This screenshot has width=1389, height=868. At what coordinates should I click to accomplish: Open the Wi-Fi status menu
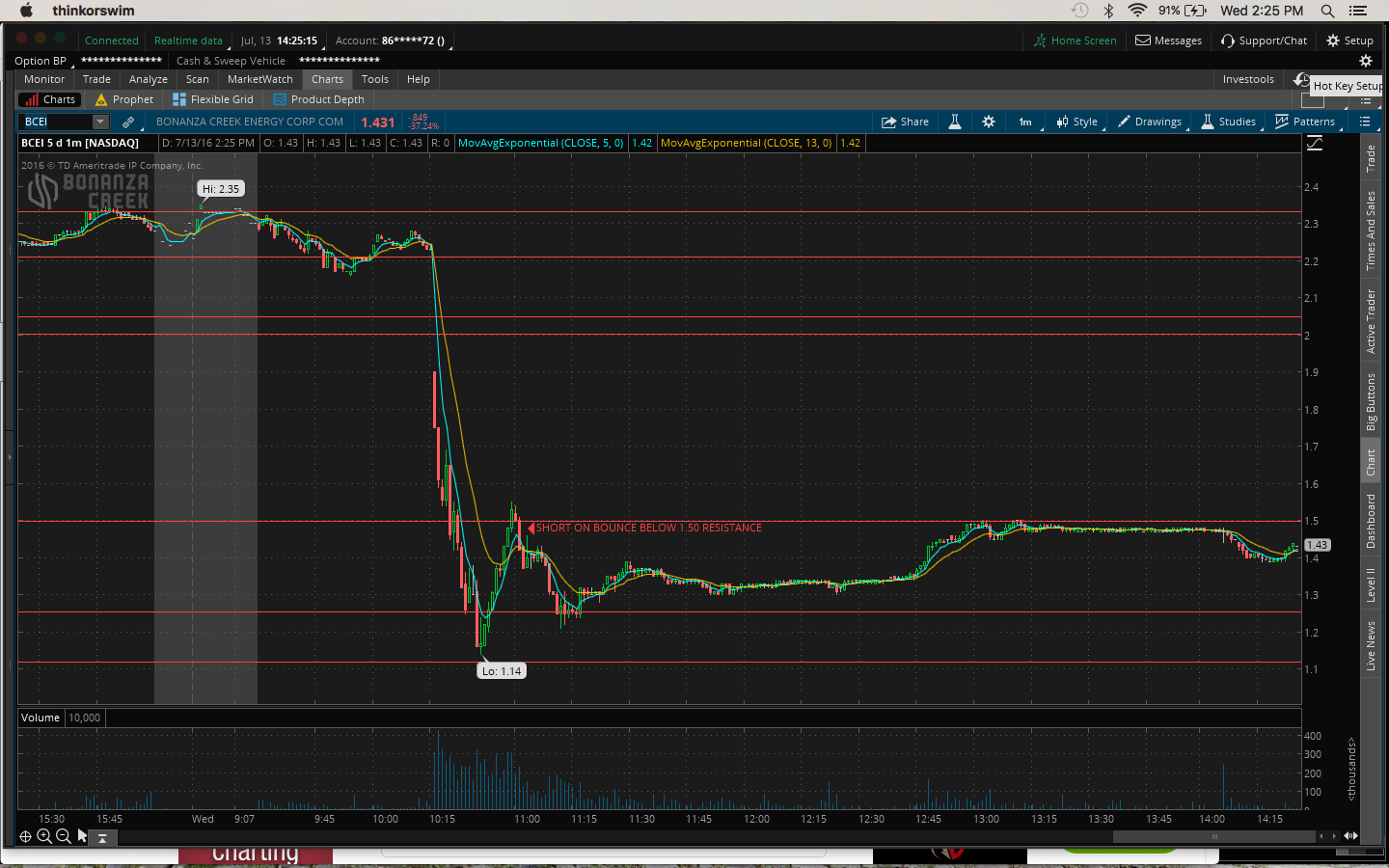(x=1137, y=11)
